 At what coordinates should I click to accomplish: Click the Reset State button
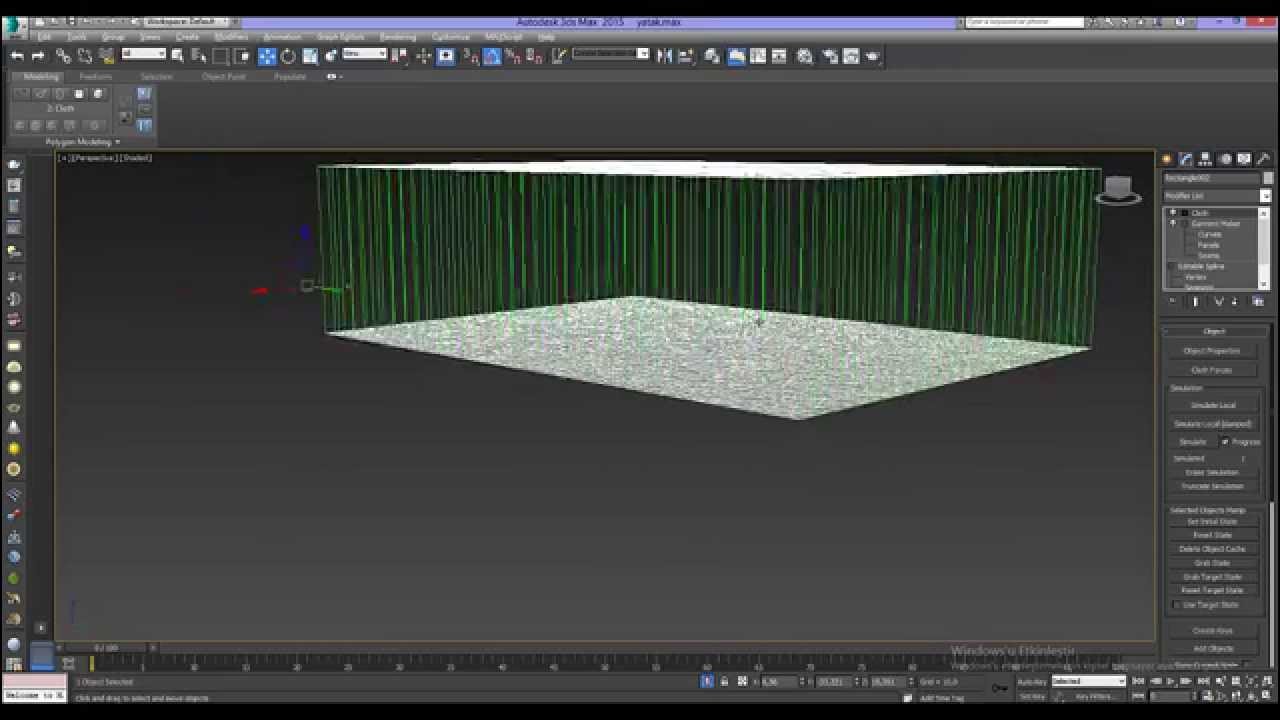click(1212, 535)
